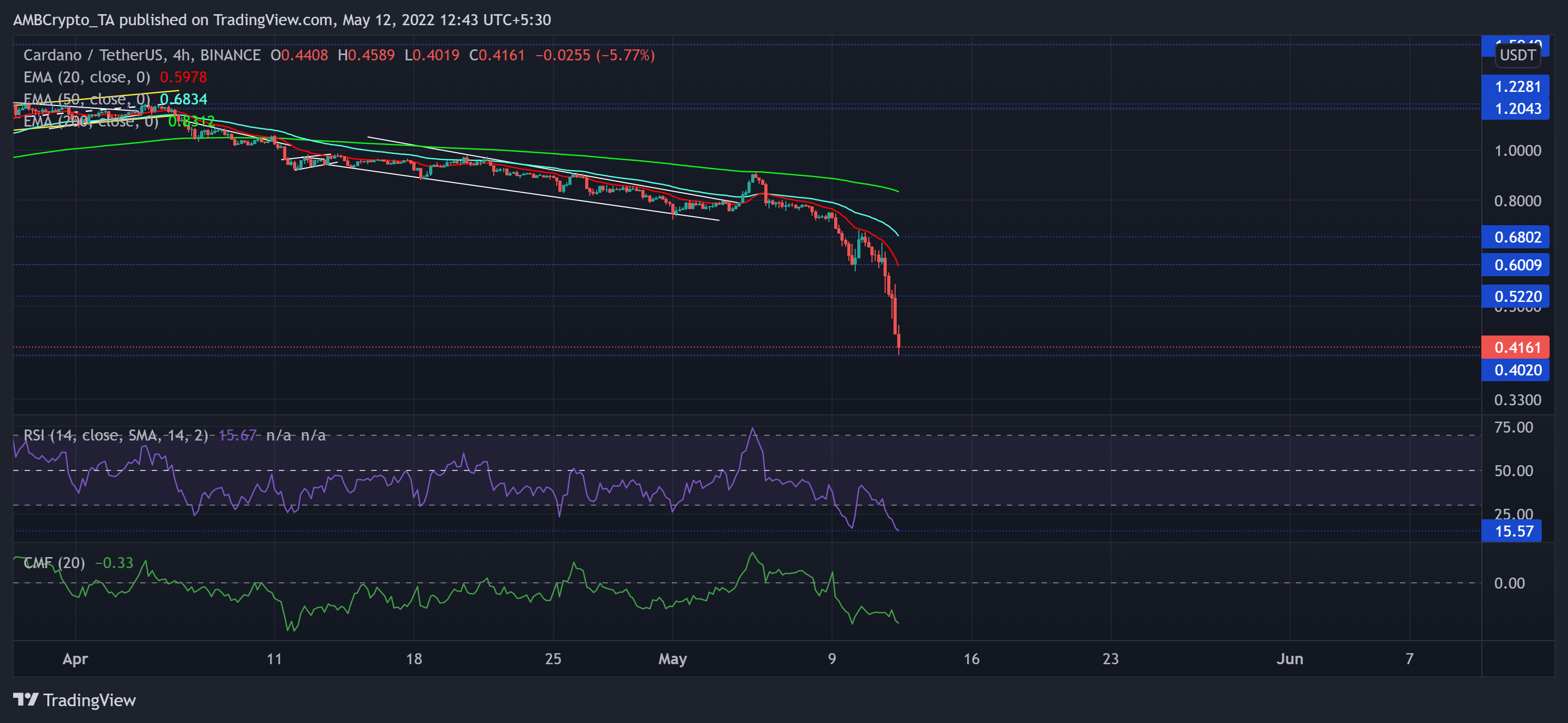Click the 50.00 RSI axis label
Screen dimensions: 1568x723
click(x=1513, y=471)
